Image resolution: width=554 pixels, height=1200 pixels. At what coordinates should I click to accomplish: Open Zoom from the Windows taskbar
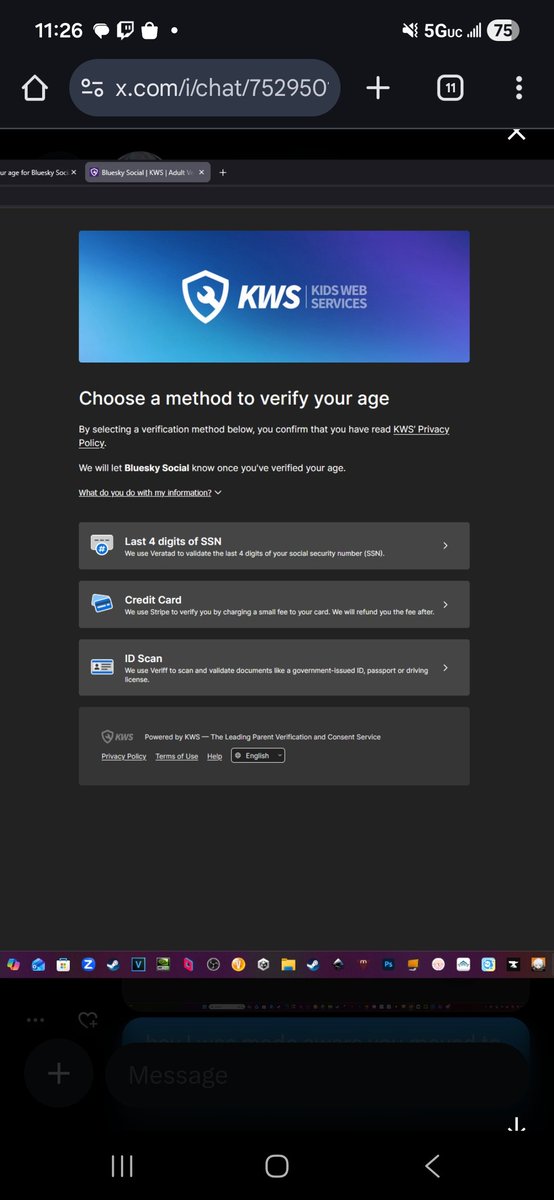point(88,965)
